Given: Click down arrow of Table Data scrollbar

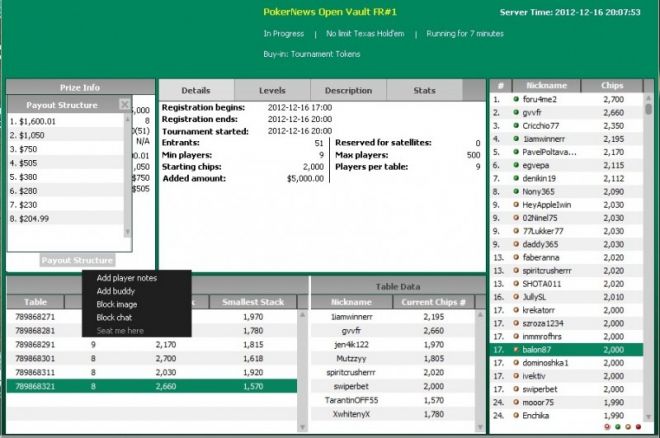Looking at the screenshot, I should click(480, 427).
